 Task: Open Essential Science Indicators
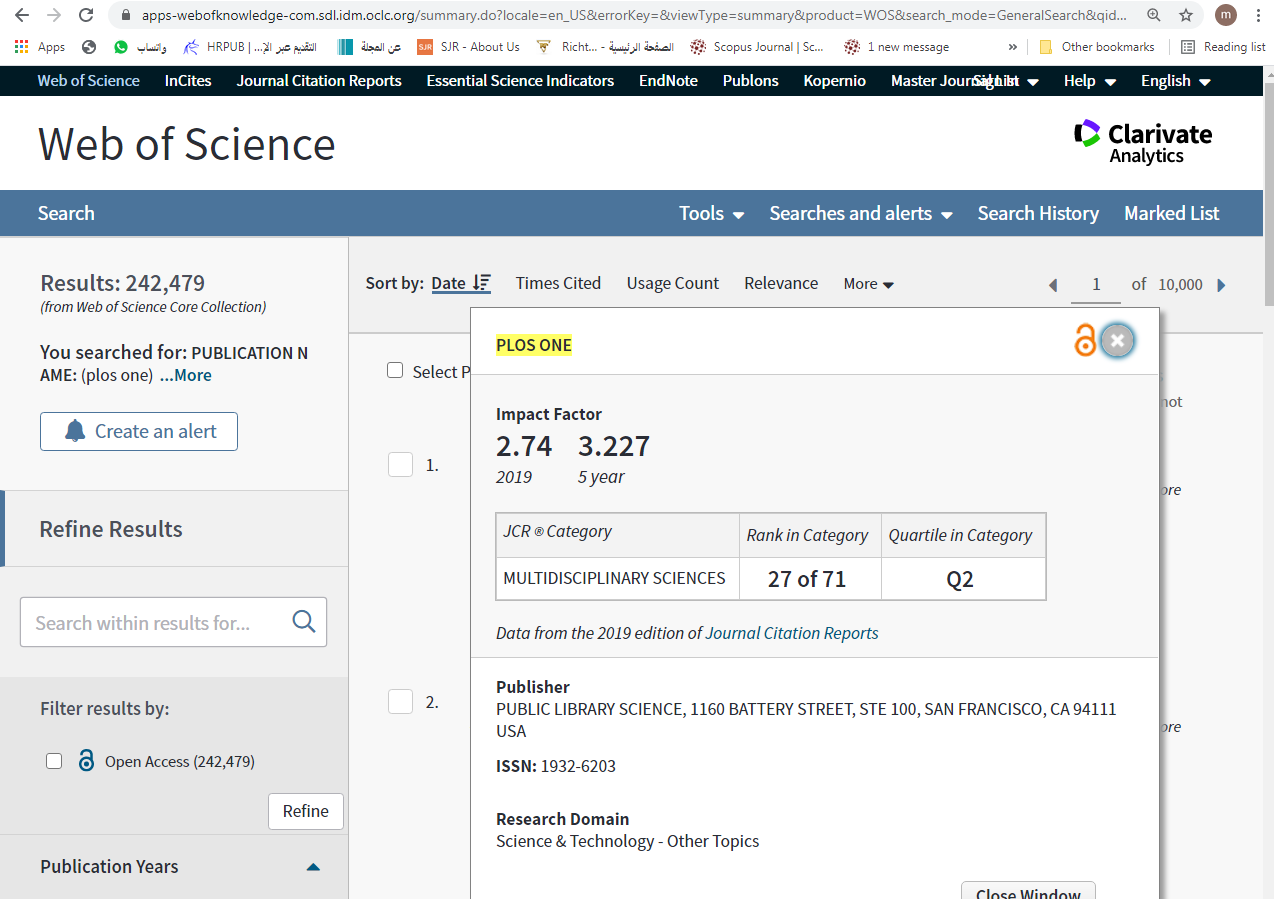520,81
